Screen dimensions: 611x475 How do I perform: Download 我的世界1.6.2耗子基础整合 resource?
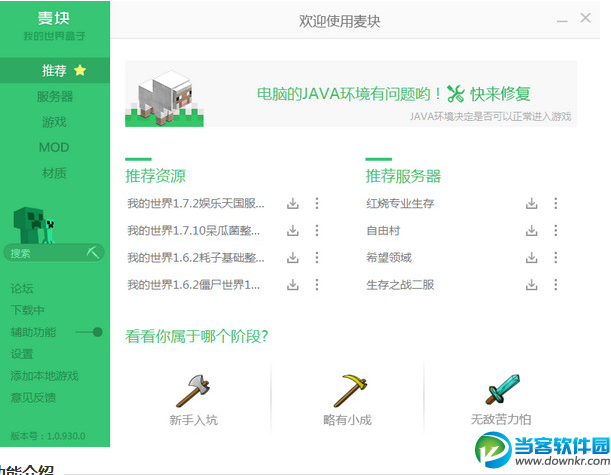pos(293,258)
